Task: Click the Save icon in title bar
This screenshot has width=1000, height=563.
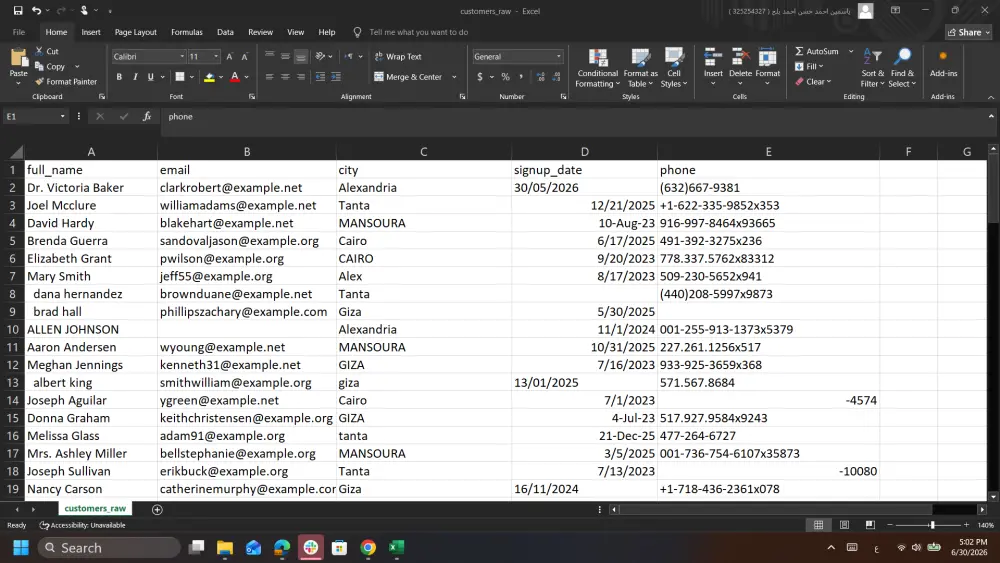Action: tap(18, 11)
